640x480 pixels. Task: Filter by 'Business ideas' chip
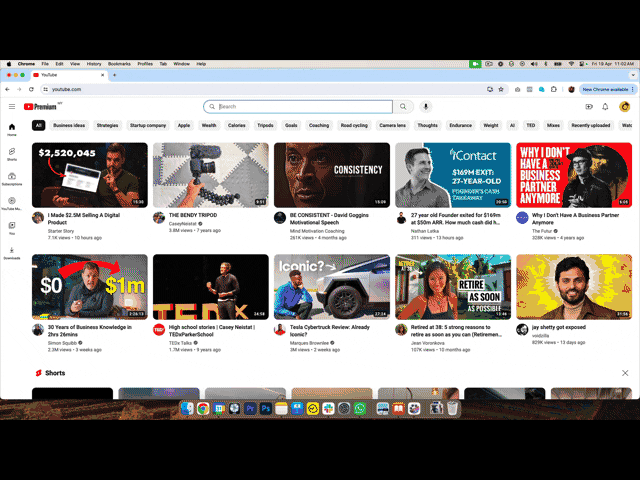[x=69, y=126]
